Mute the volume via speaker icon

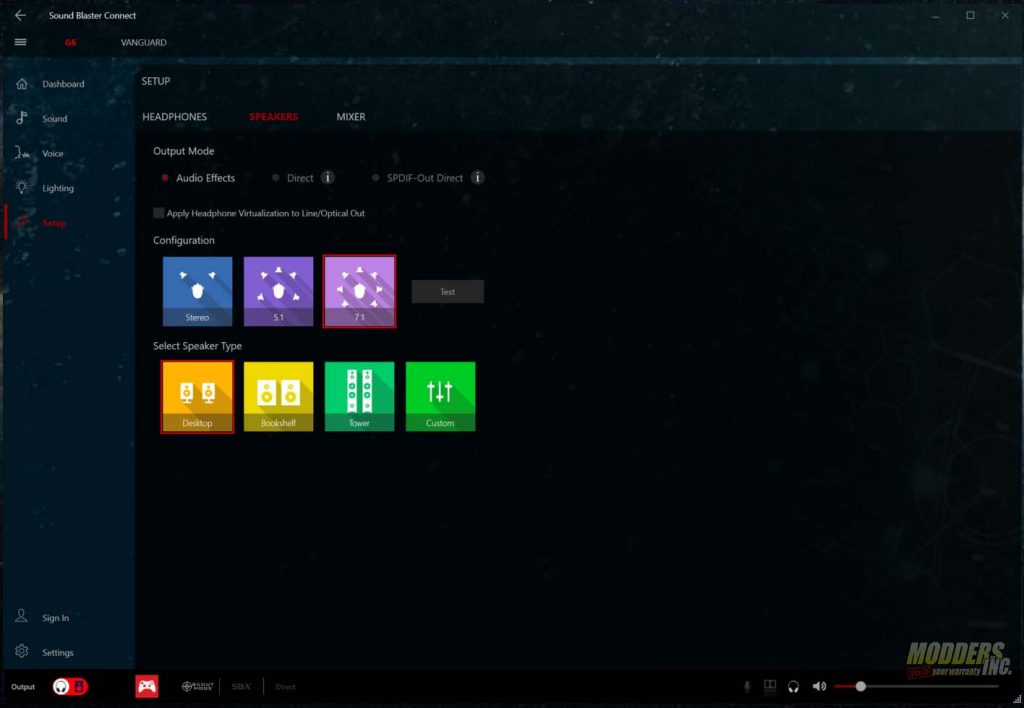(819, 686)
